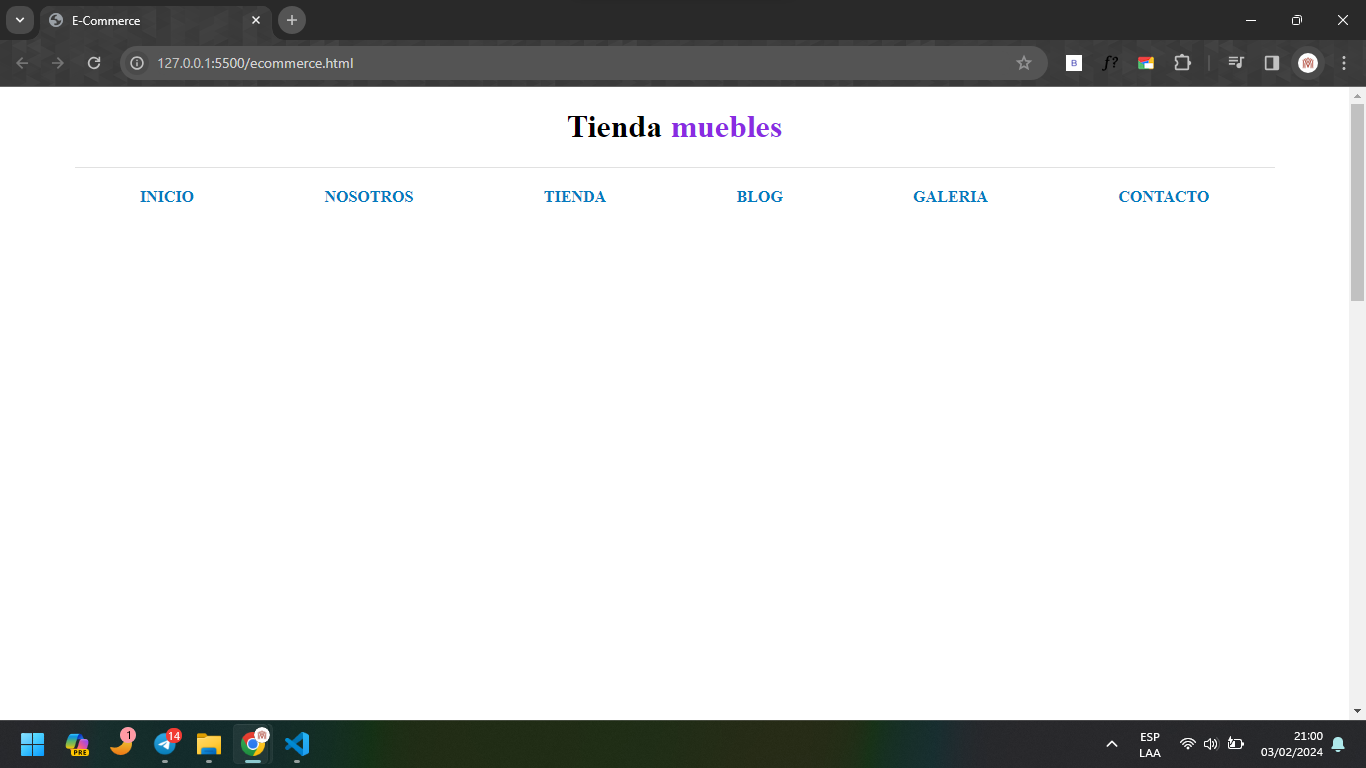Open the GALERIA nav link
Viewport: 1366px width, 768px height.
coord(950,197)
